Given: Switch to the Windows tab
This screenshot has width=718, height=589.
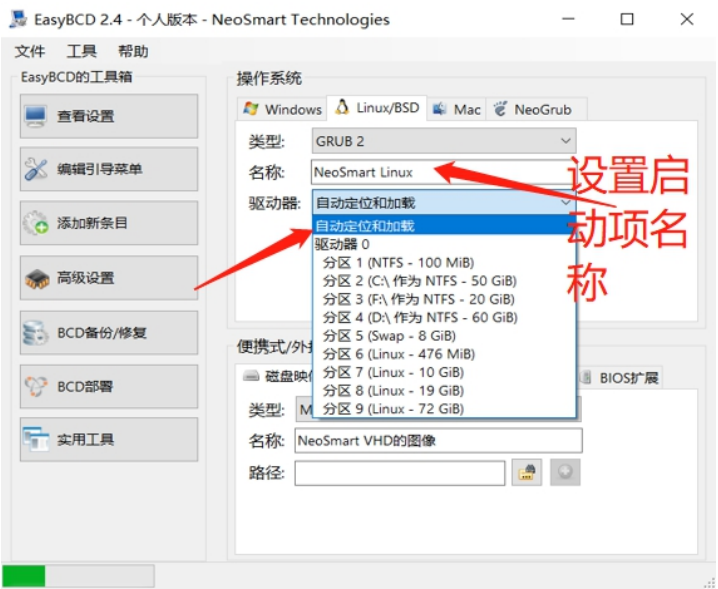Looking at the screenshot, I should pyautogui.click(x=283, y=109).
